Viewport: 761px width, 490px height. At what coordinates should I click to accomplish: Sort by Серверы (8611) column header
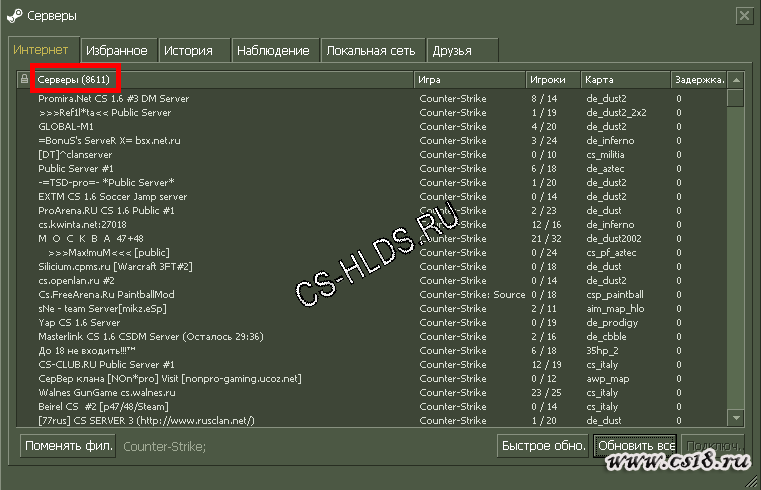pos(222,80)
